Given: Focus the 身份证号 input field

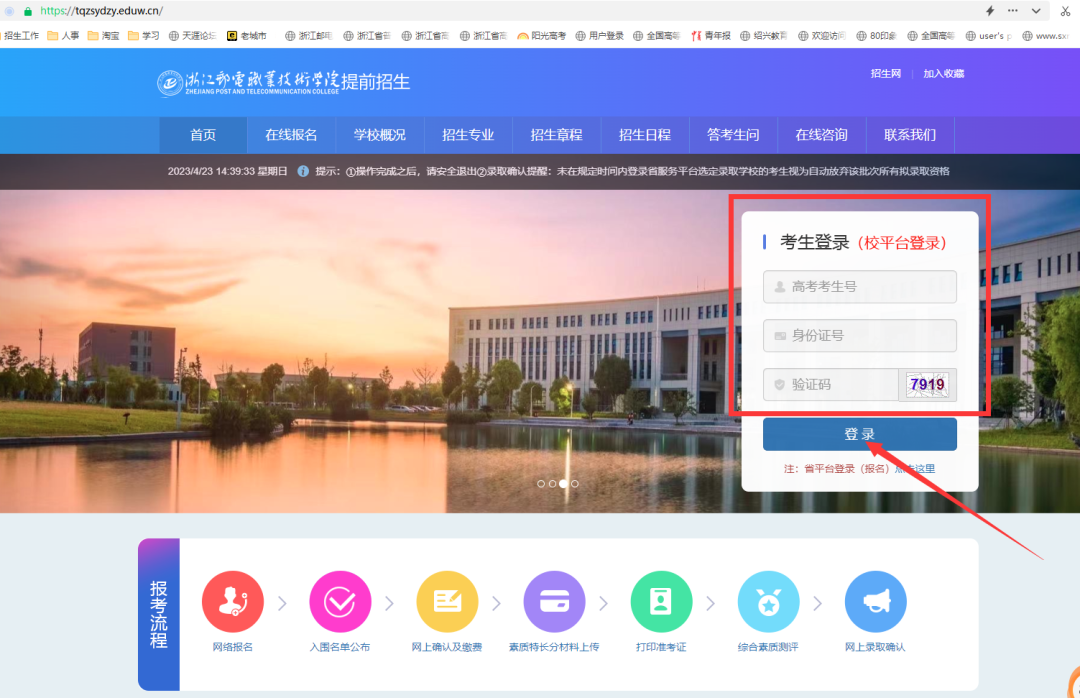Looking at the screenshot, I should pyautogui.click(x=860, y=336).
